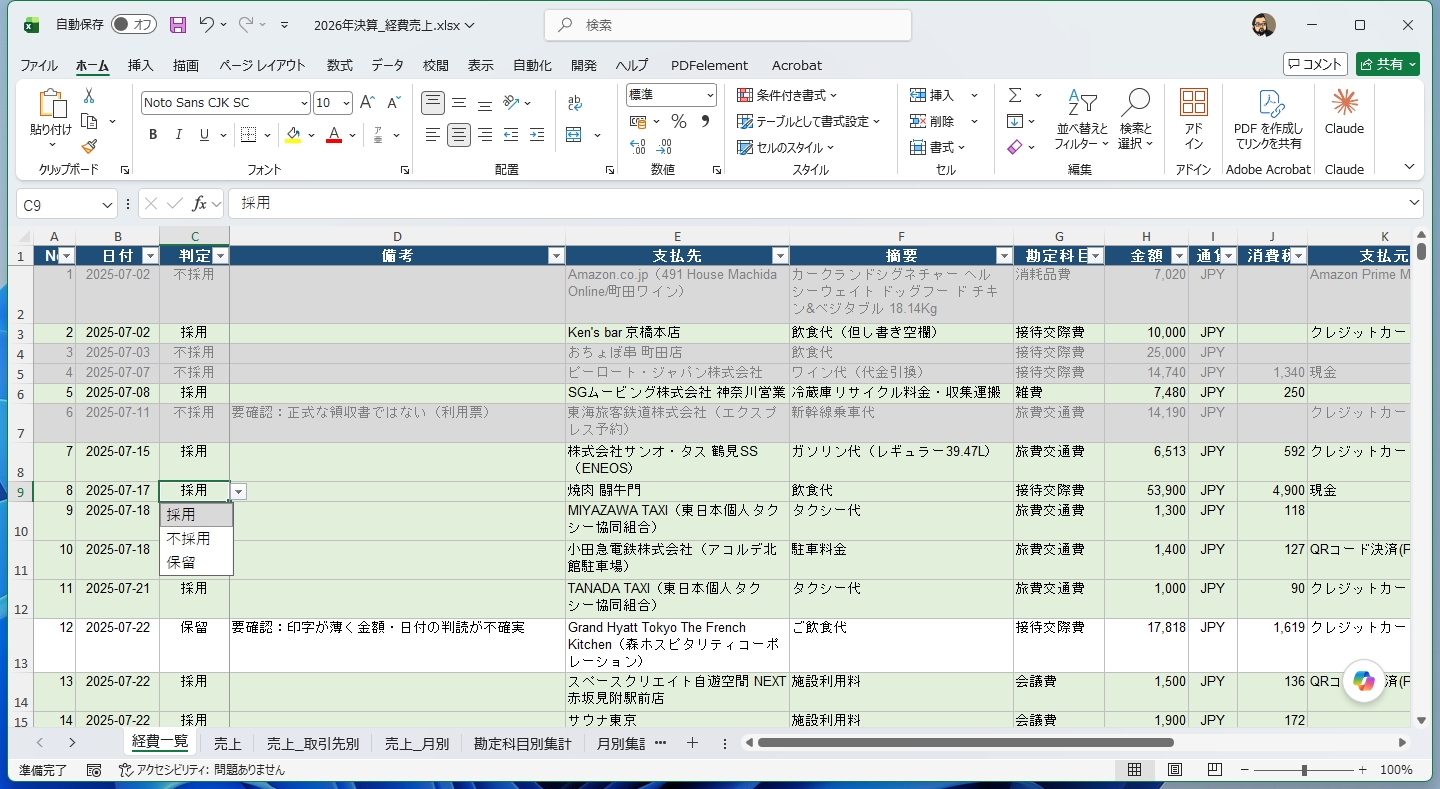Image resolution: width=1440 pixels, height=789 pixels.
Task: Click the font color A icon
Action: (334, 135)
